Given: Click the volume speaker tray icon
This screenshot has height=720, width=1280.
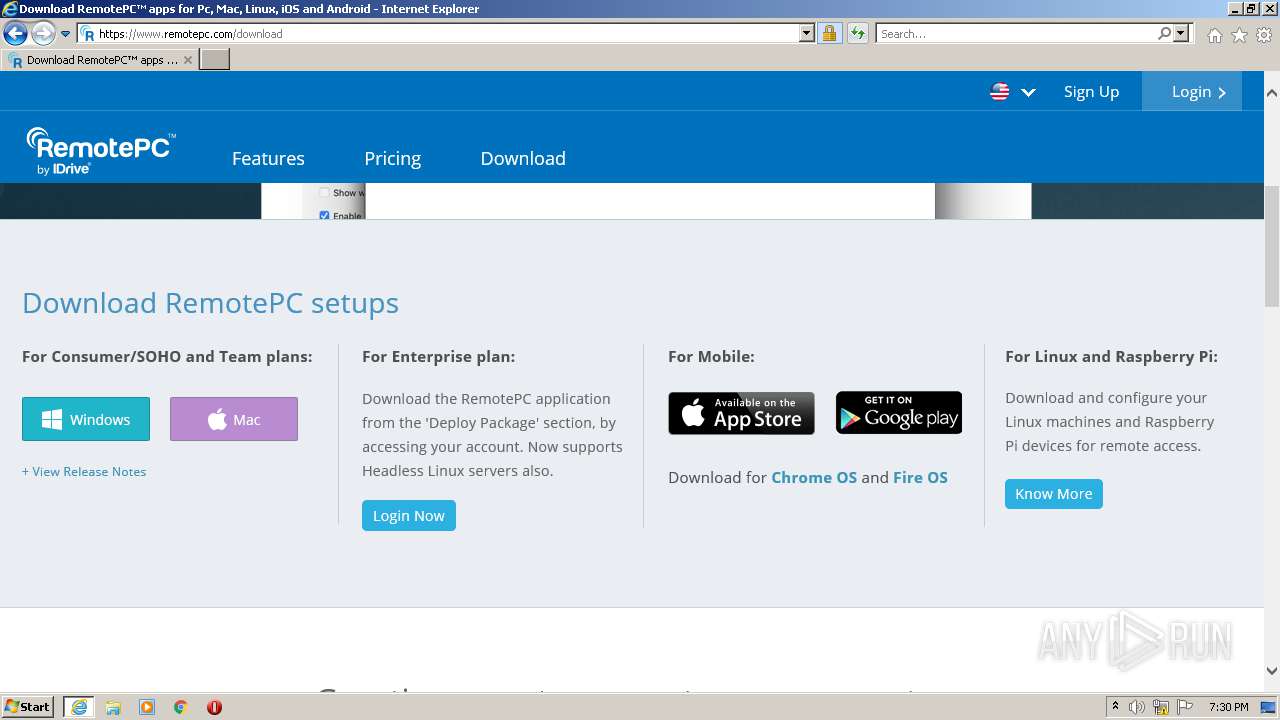Looking at the screenshot, I should (x=1137, y=707).
